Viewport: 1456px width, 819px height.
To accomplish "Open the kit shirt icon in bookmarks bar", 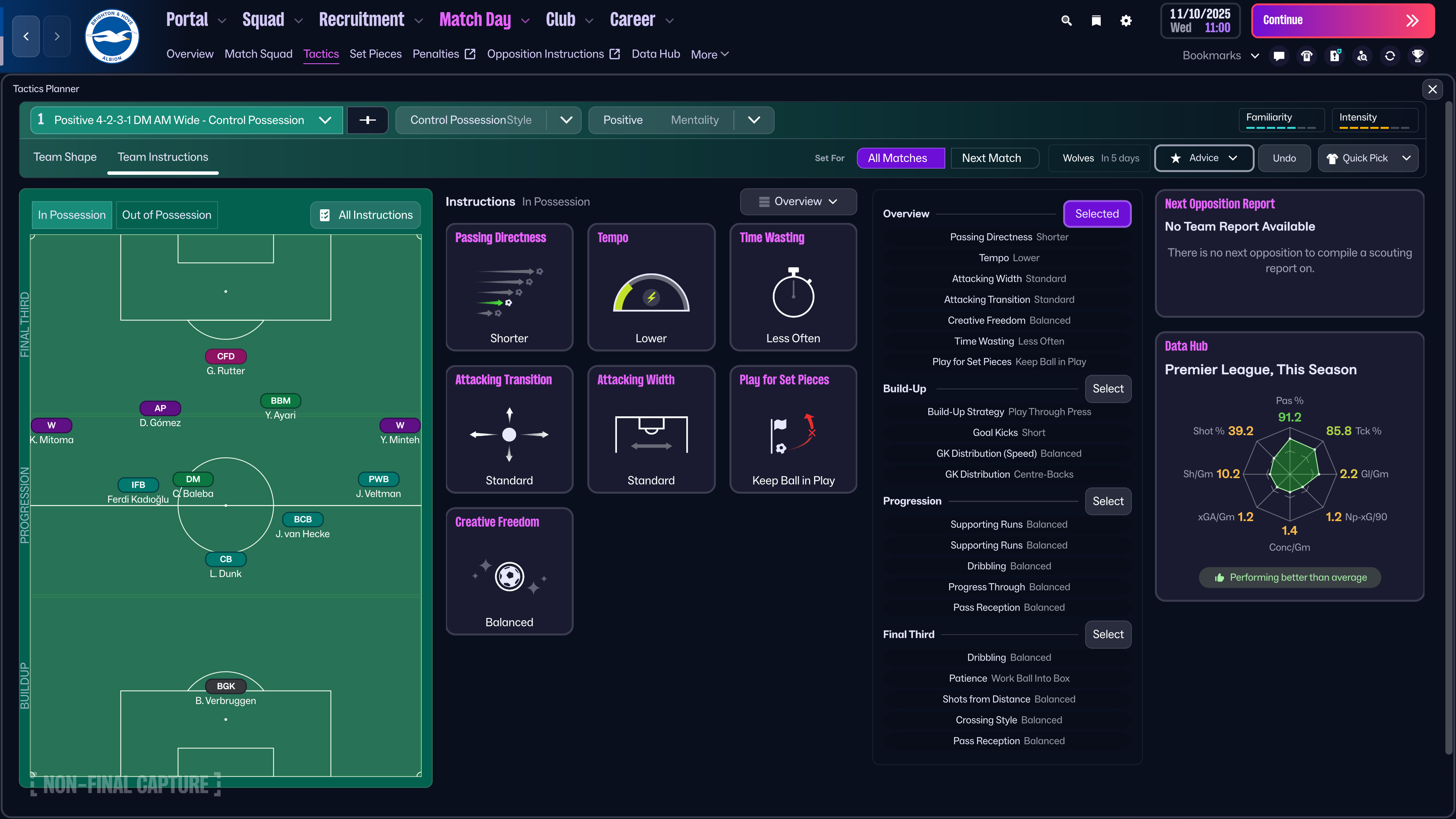I will [1307, 55].
